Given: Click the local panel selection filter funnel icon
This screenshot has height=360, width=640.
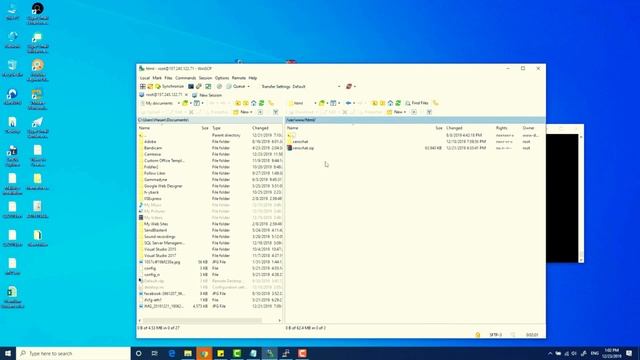Looking at the screenshot, I should coord(276,112).
